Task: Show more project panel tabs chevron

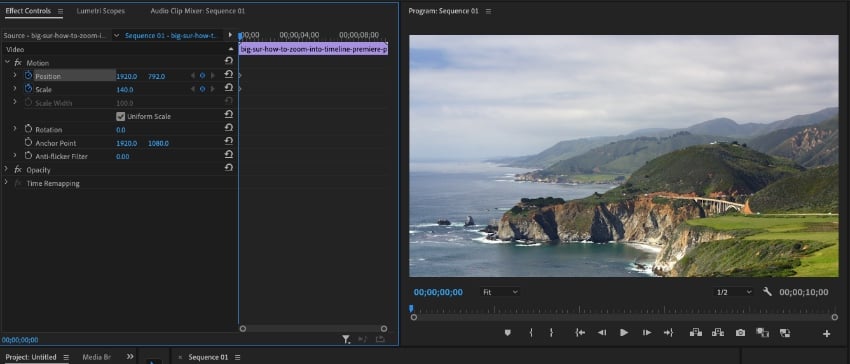Action: (x=130, y=356)
